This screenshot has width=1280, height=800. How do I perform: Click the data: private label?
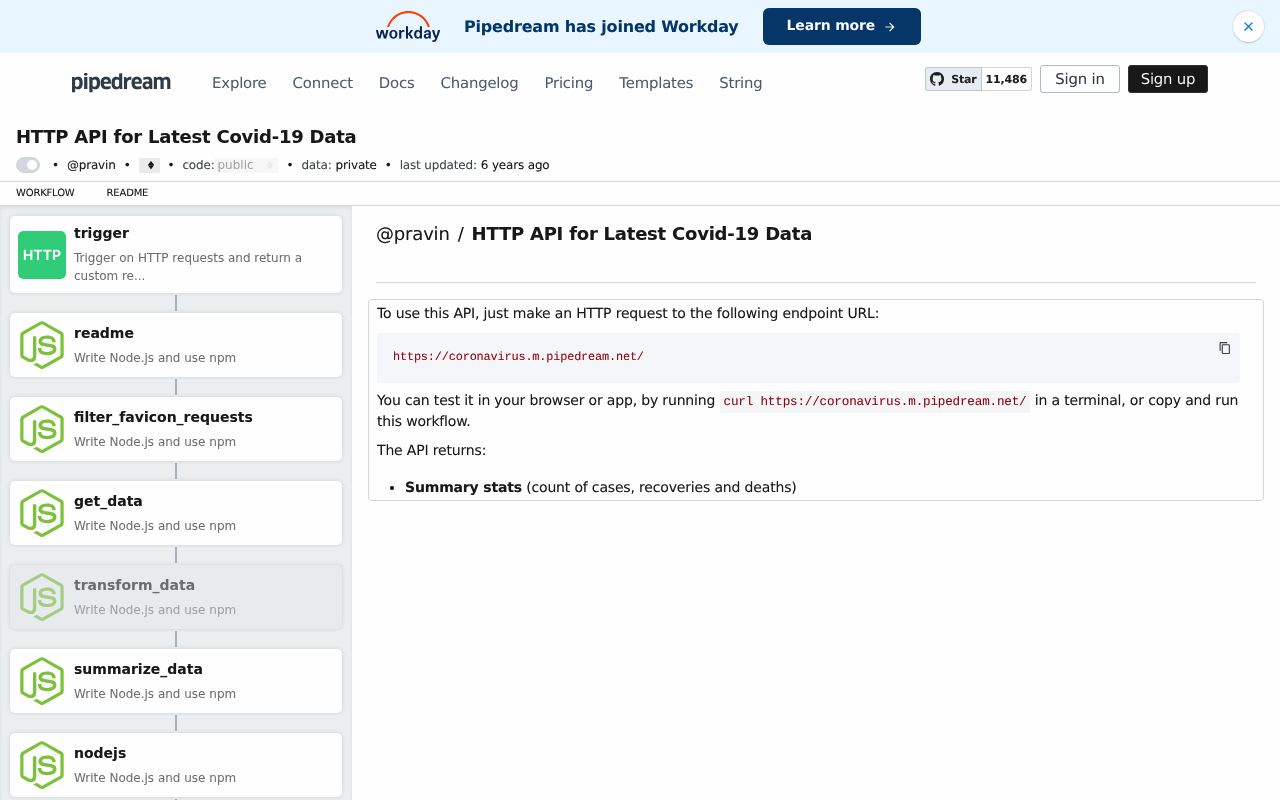click(339, 165)
